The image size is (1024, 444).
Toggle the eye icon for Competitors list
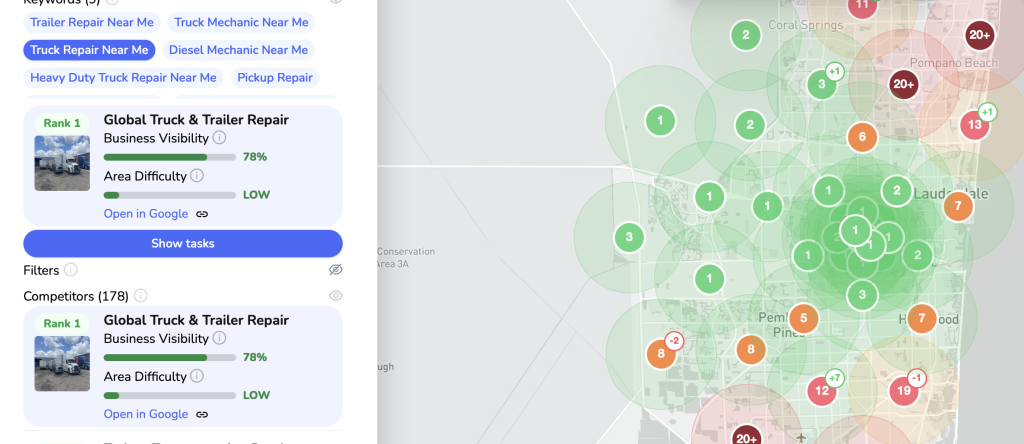point(336,296)
